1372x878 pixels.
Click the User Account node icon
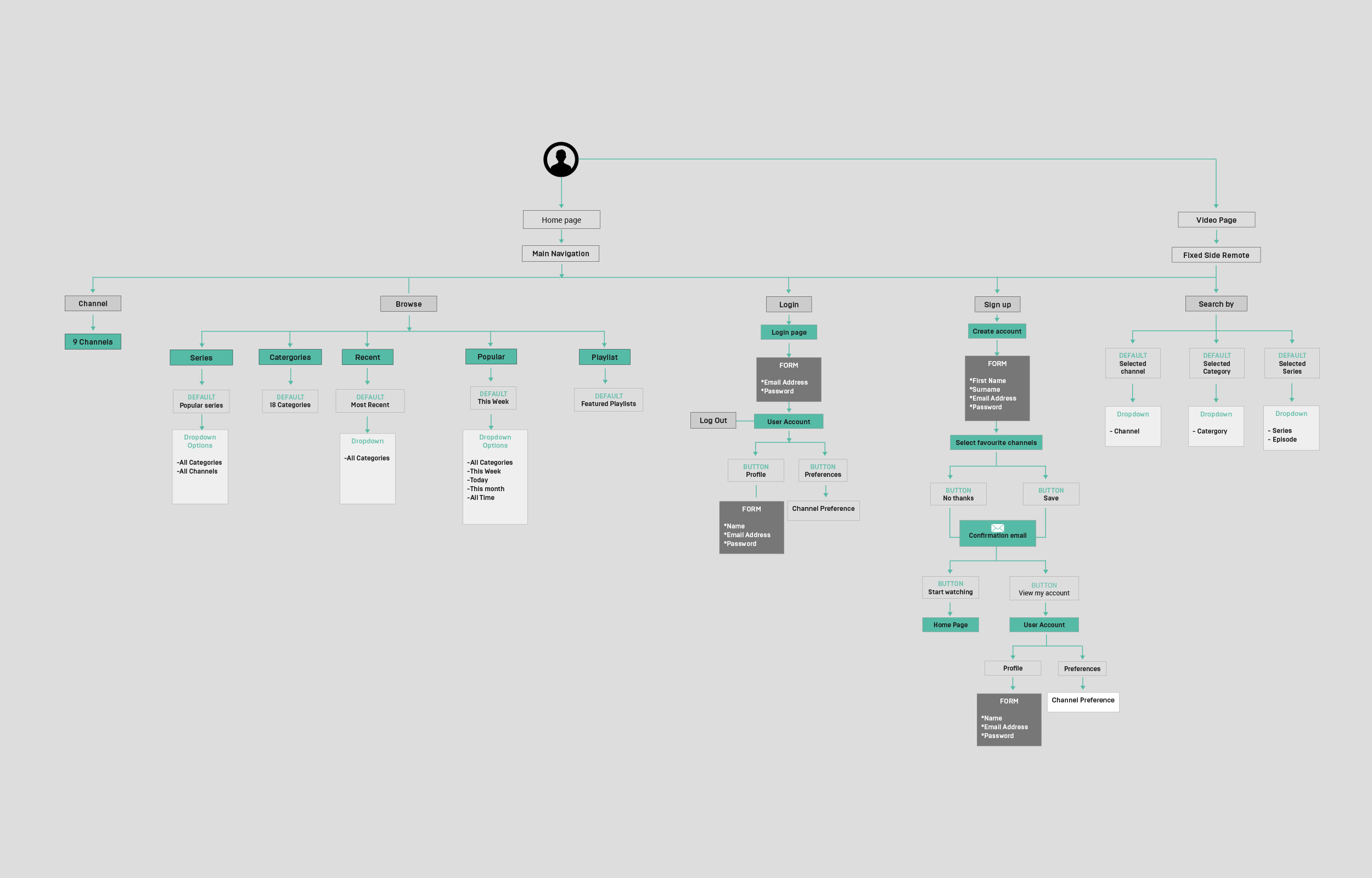[789, 421]
